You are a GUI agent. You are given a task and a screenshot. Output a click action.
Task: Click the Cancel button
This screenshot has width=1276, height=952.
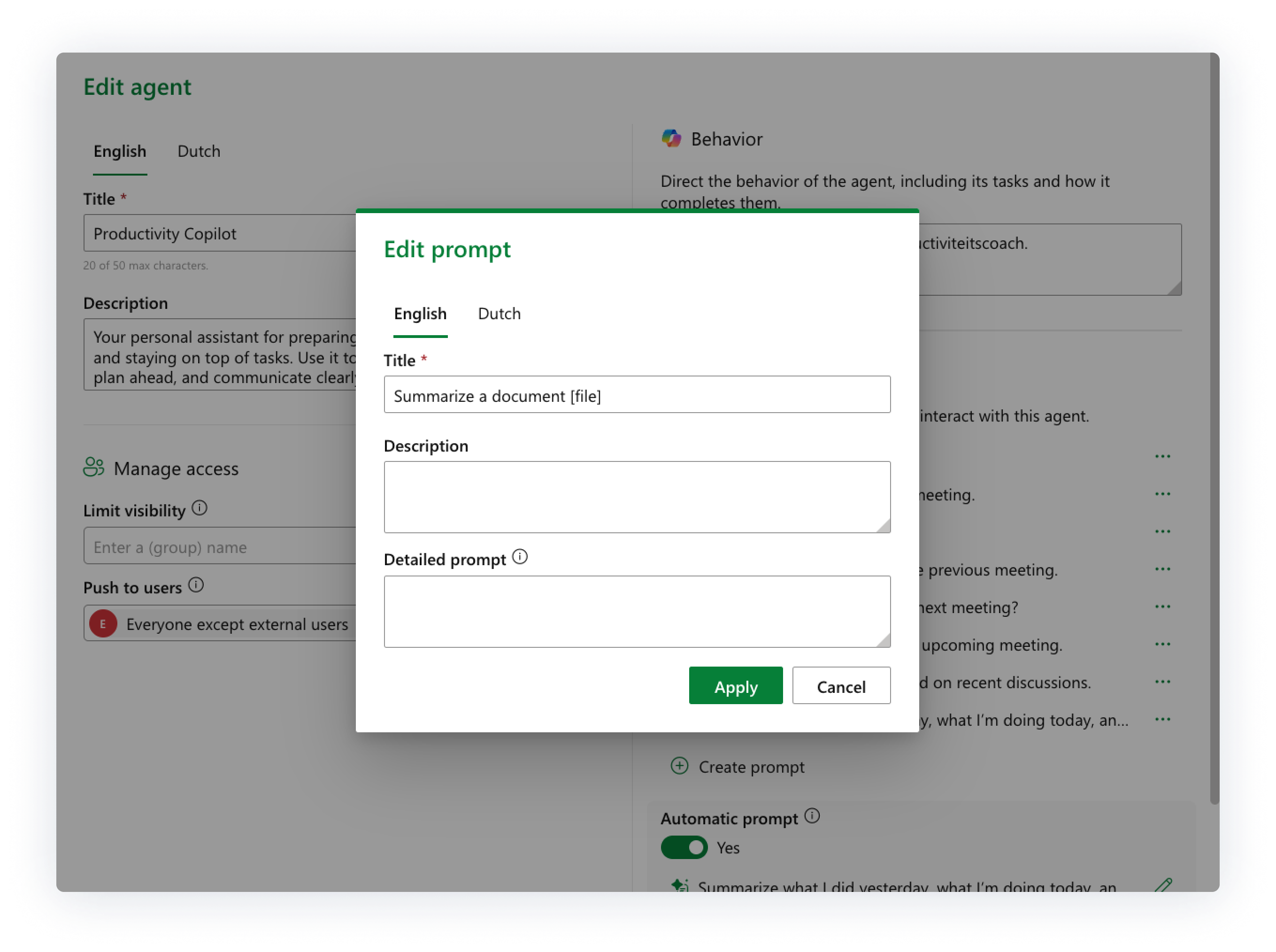click(841, 686)
